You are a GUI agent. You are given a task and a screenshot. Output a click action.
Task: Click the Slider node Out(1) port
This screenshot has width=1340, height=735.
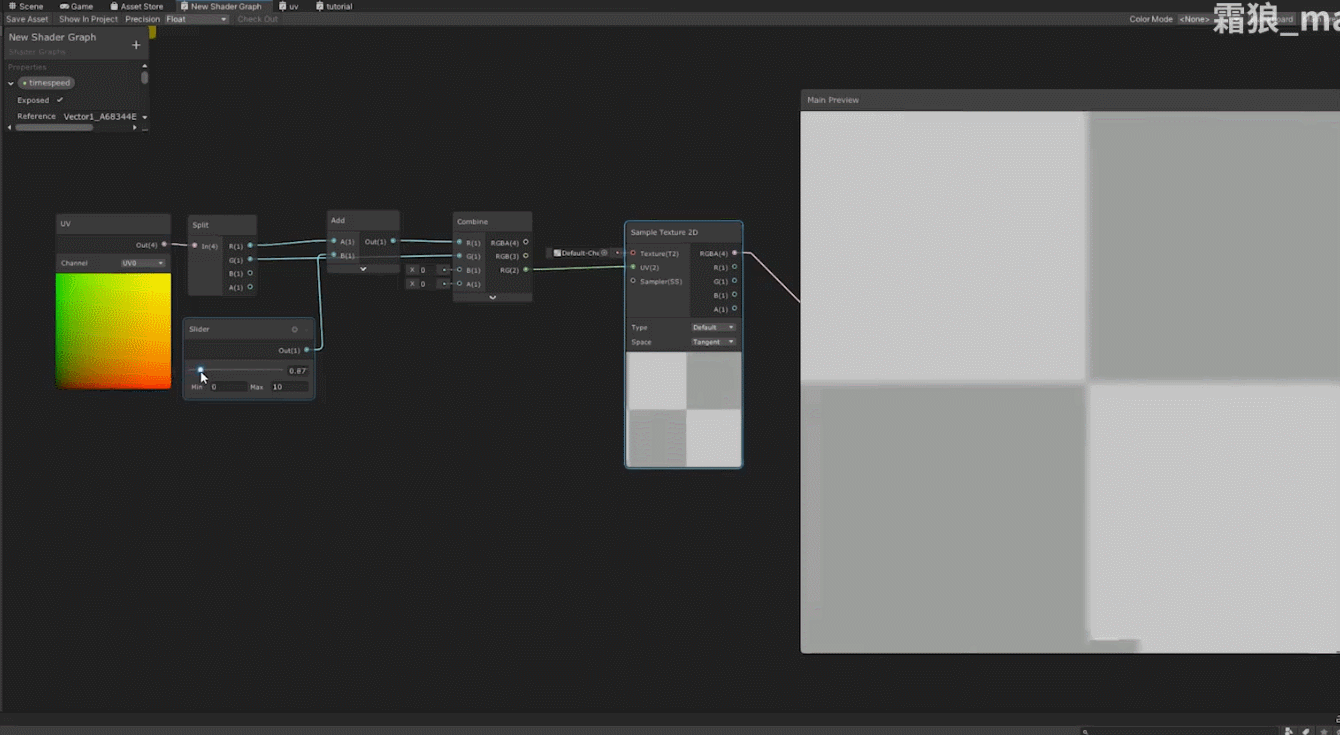[306, 350]
